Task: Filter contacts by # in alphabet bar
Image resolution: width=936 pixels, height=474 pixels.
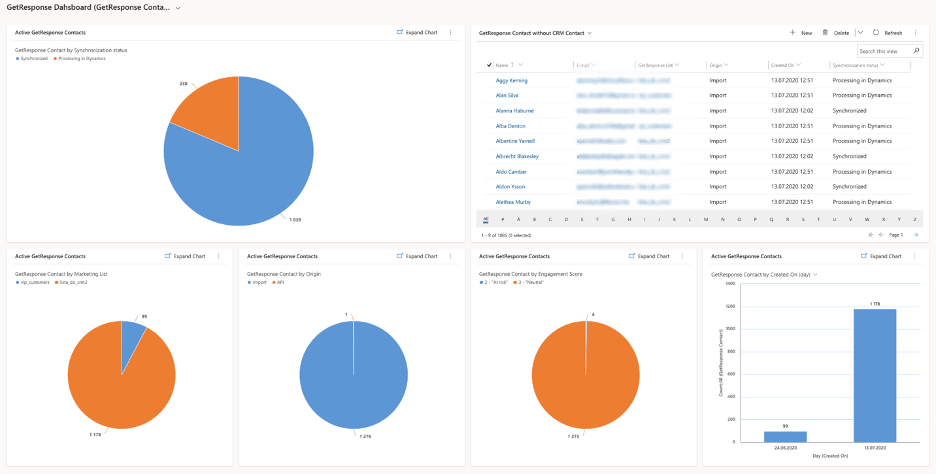Action: pyautogui.click(x=503, y=220)
